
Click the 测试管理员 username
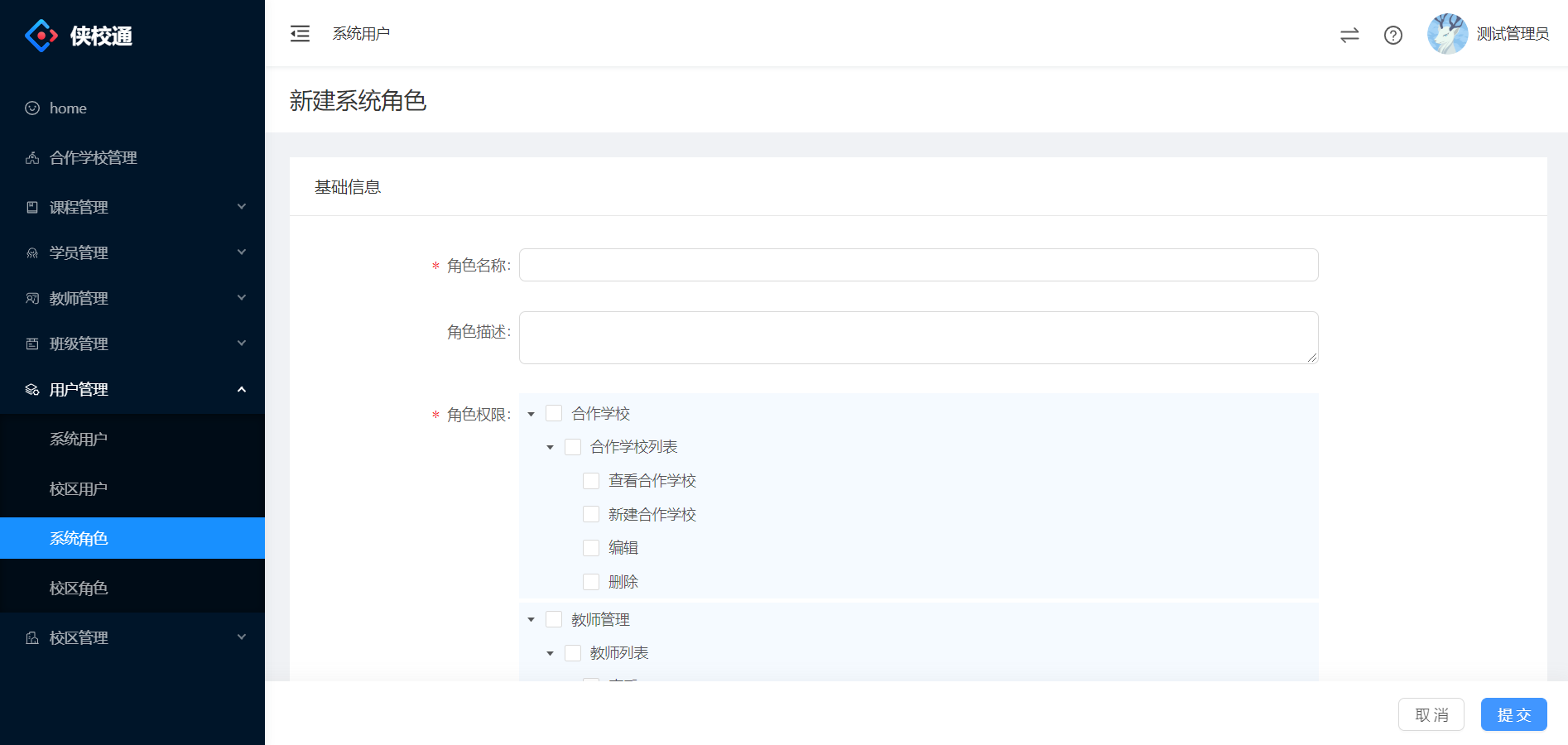point(1513,34)
